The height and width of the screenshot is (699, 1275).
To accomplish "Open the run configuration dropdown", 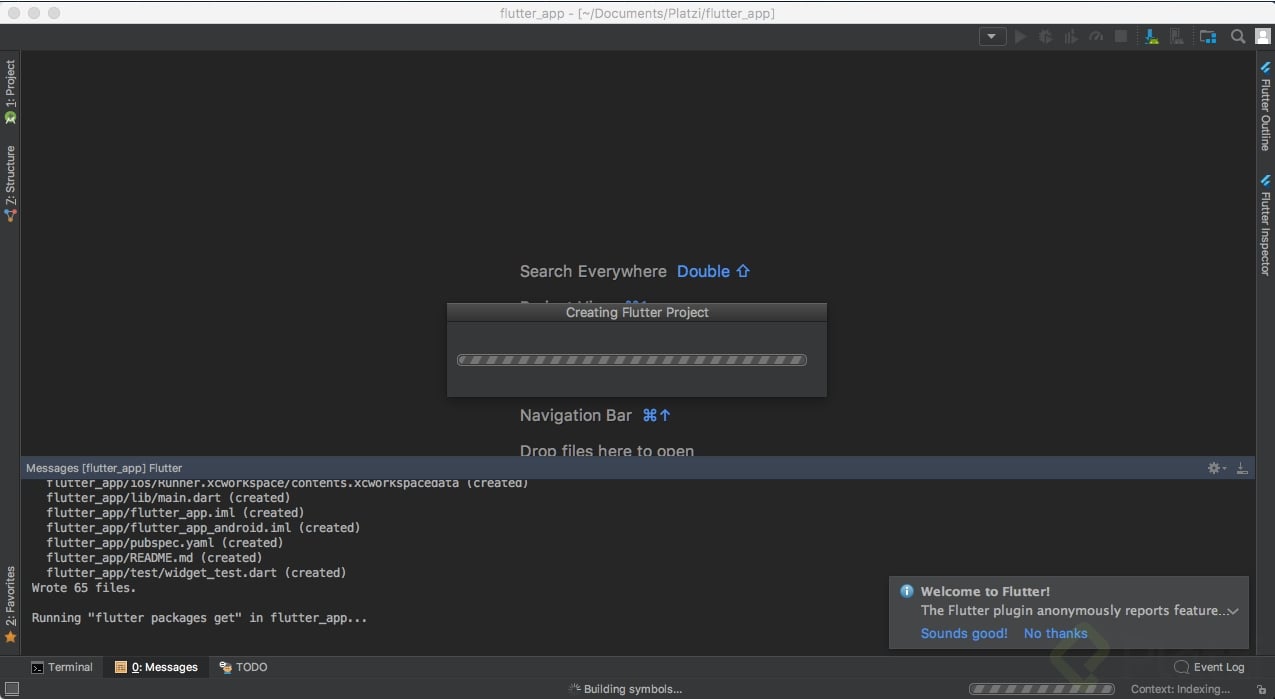I will 992,36.
